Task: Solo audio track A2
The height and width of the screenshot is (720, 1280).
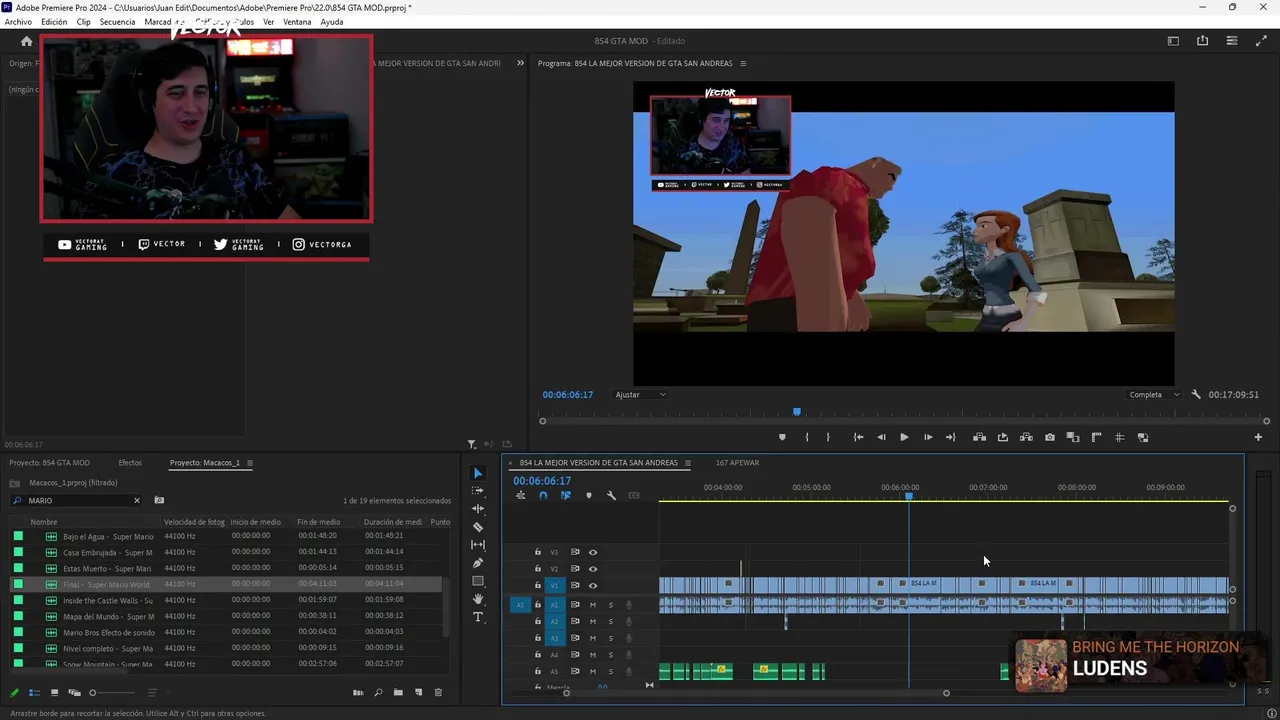Action: pos(611,622)
